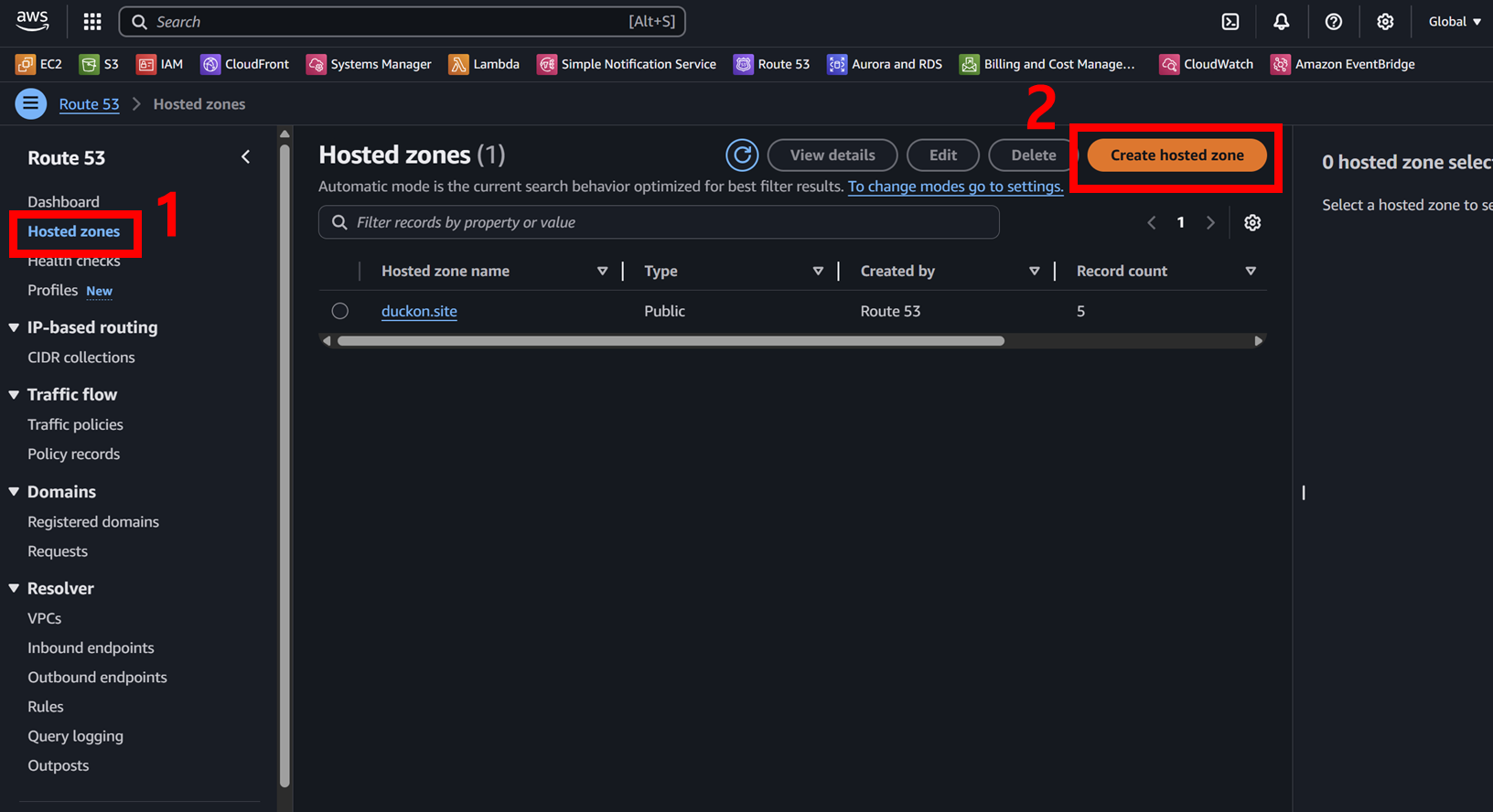Image resolution: width=1493 pixels, height=812 pixels.
Task: Open Dashboard in the sidebar
Action: coord(63,202)
